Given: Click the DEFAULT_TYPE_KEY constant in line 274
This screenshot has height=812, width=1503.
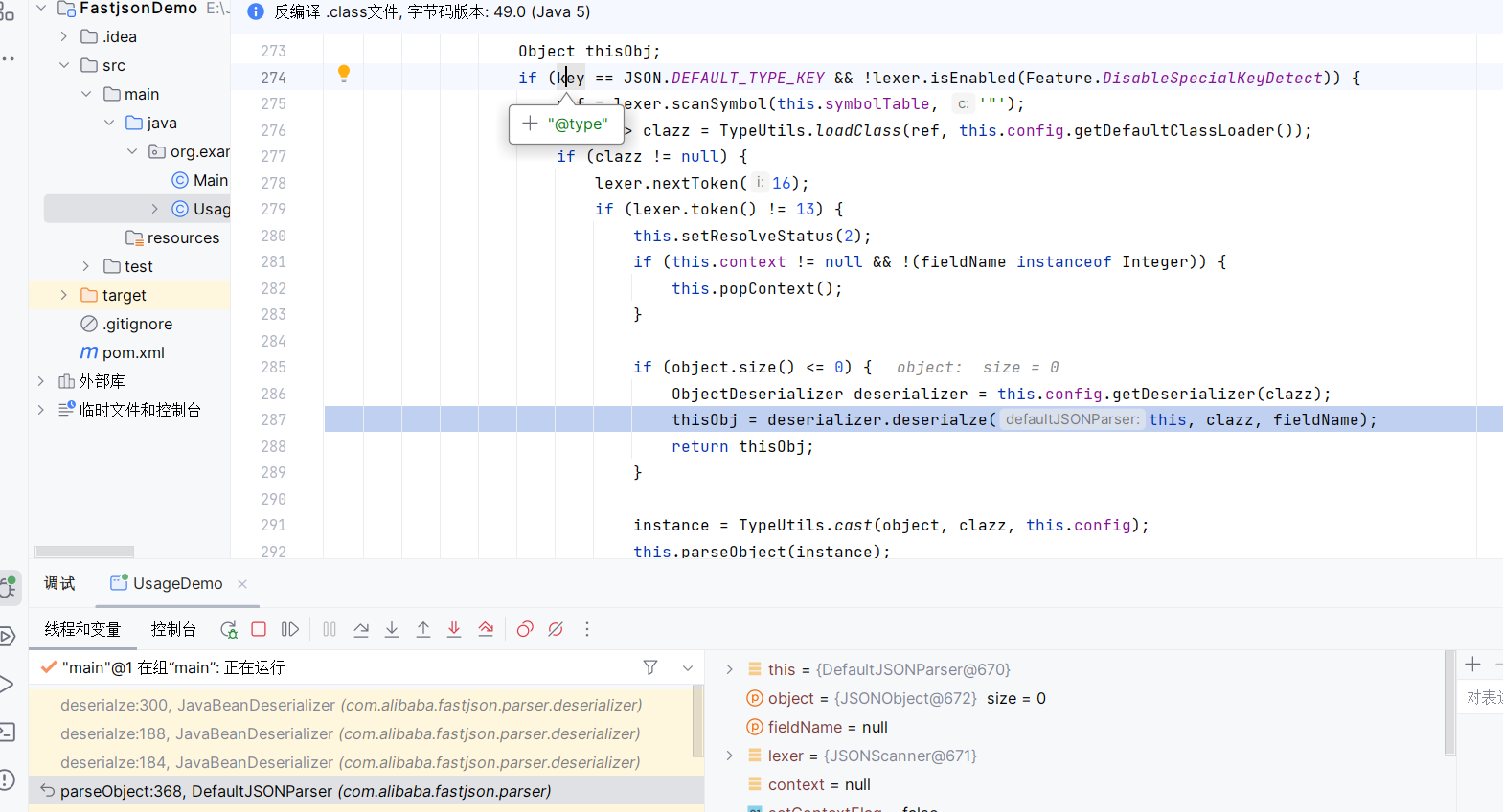Looking at the screenshot, I should (748, 78).
